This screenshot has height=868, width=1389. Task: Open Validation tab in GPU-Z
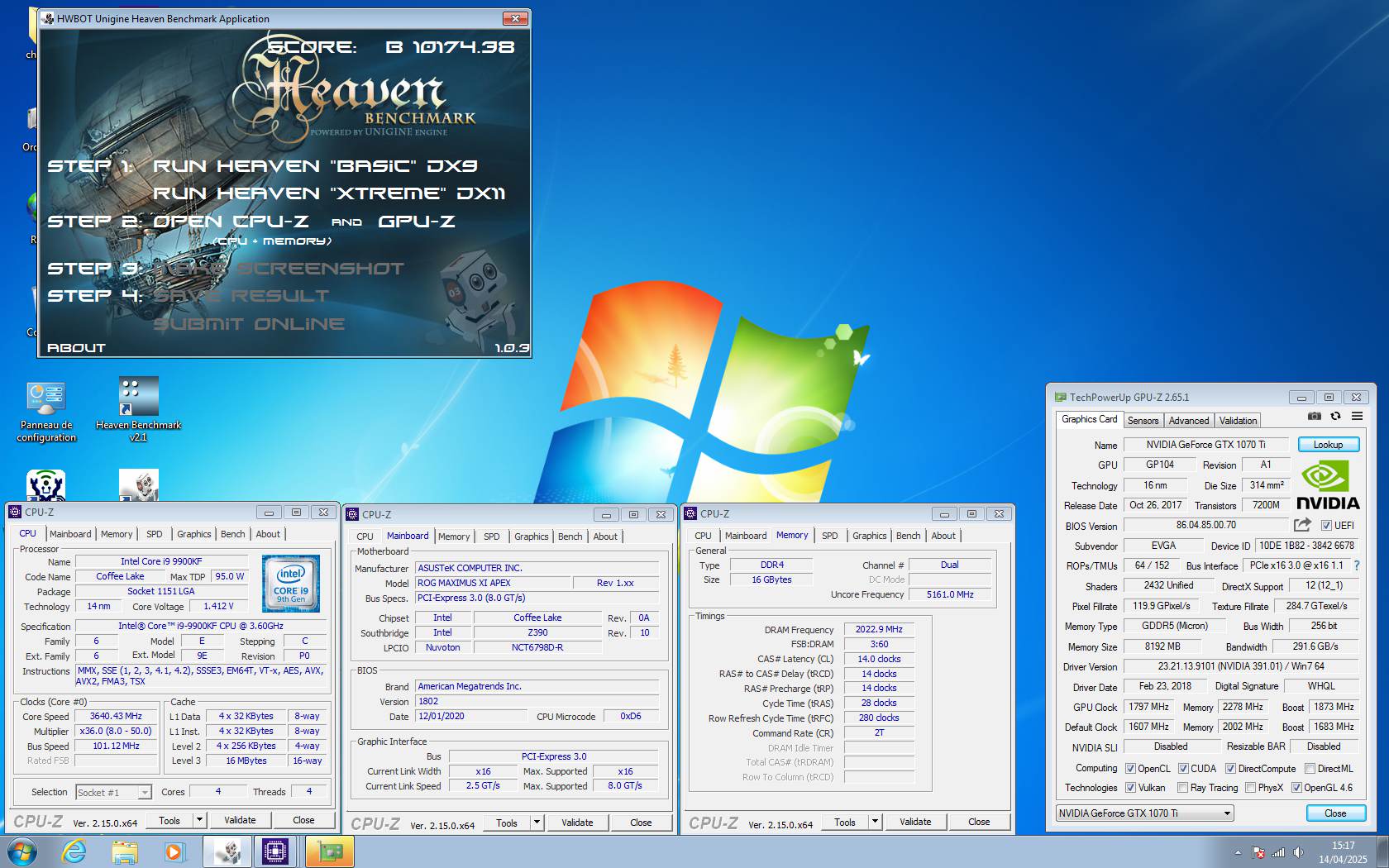(1238, 421)
